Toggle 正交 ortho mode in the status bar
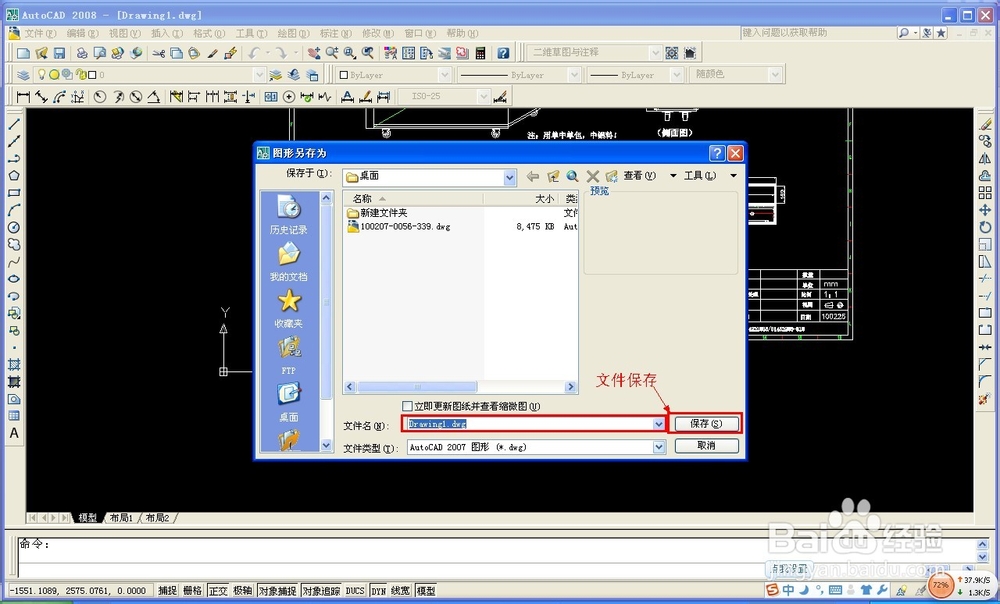This screenshot has width=1000, height=604. coord(217,591)
